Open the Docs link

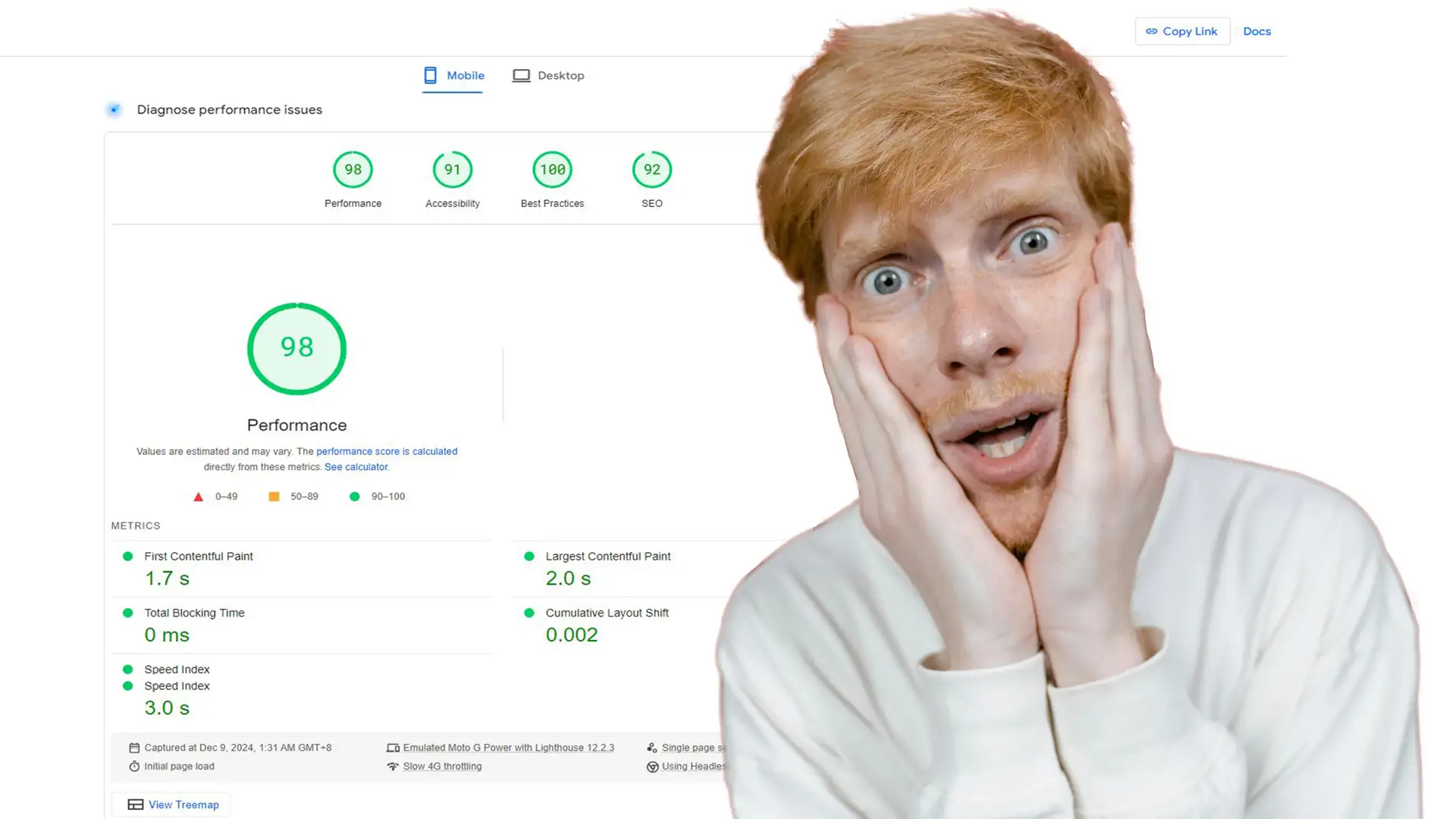pos(1257,32)
